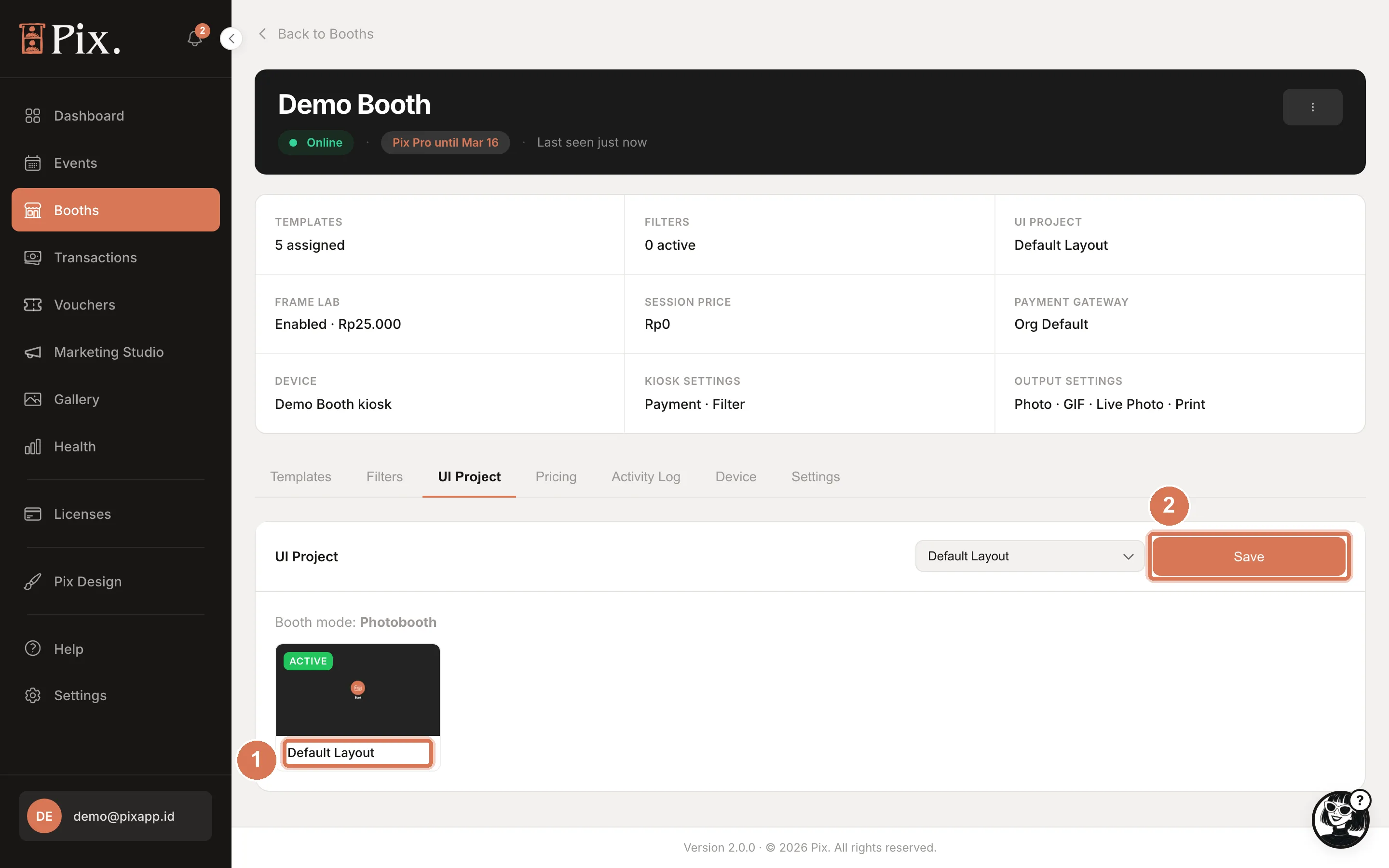Open the booth Settings tab
The width and height of the screenshot is (1389, 868).
816,477
